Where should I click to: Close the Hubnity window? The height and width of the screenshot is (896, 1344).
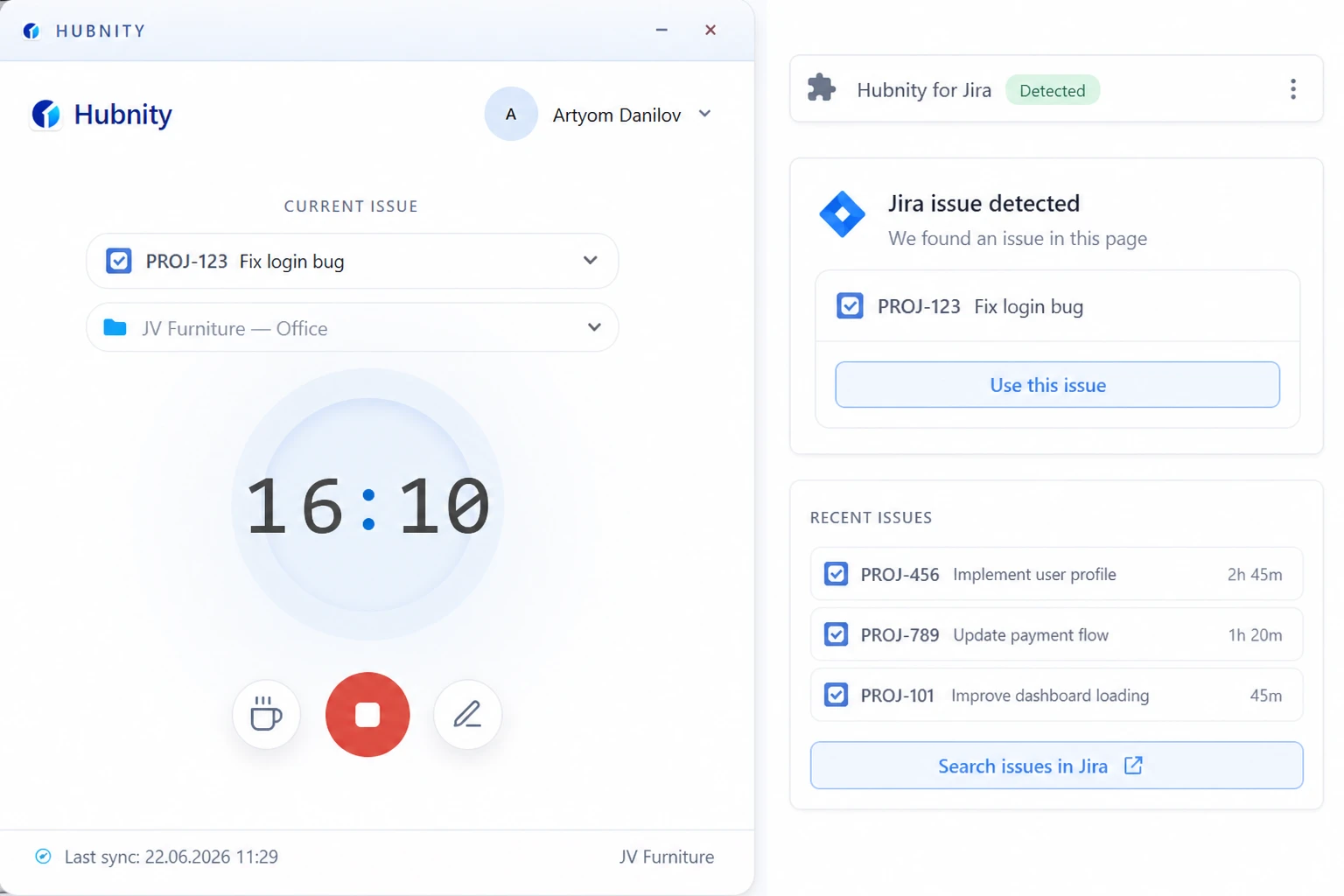click(x=710, y=30)
